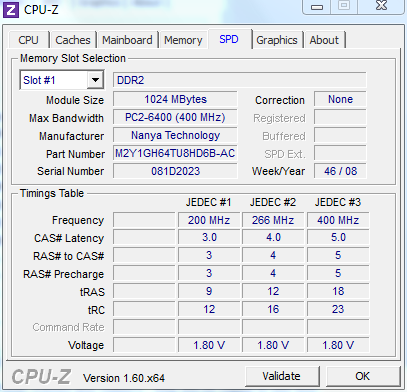Click the OK button
The image size is (407, 392).
click(x=362, y=376)
